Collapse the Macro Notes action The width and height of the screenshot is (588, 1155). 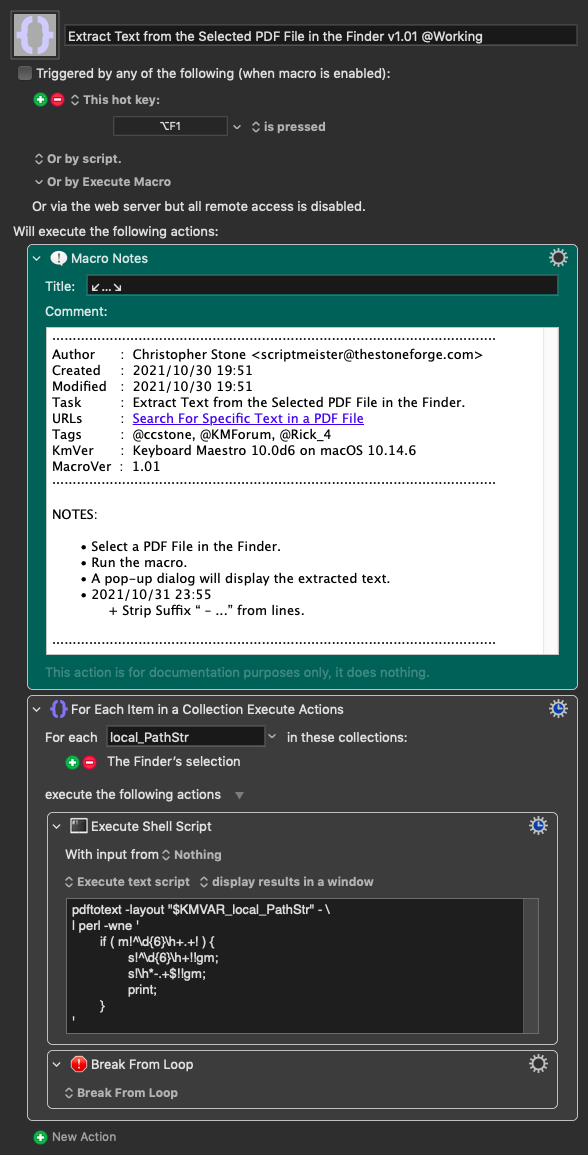coord(37,259)
